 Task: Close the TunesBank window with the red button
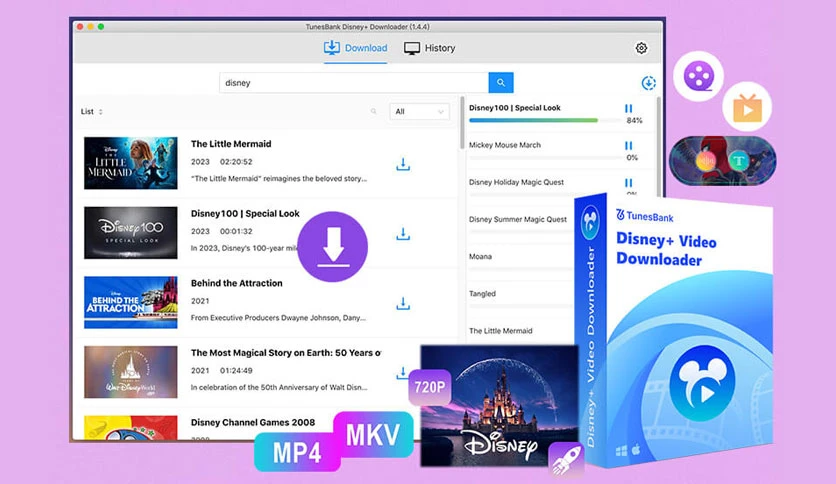80,27
